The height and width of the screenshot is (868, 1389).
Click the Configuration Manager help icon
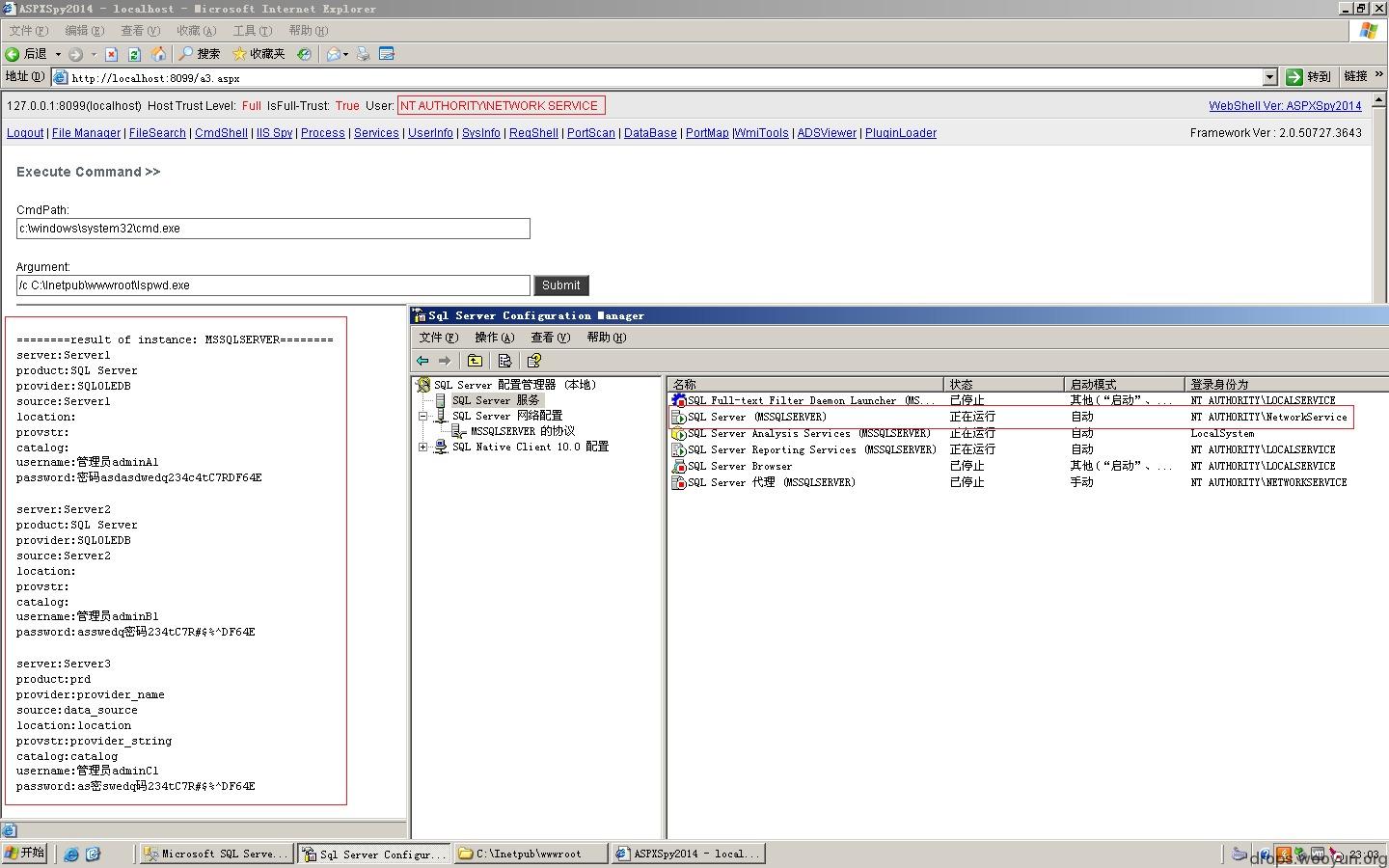click(x=533, y=361)
